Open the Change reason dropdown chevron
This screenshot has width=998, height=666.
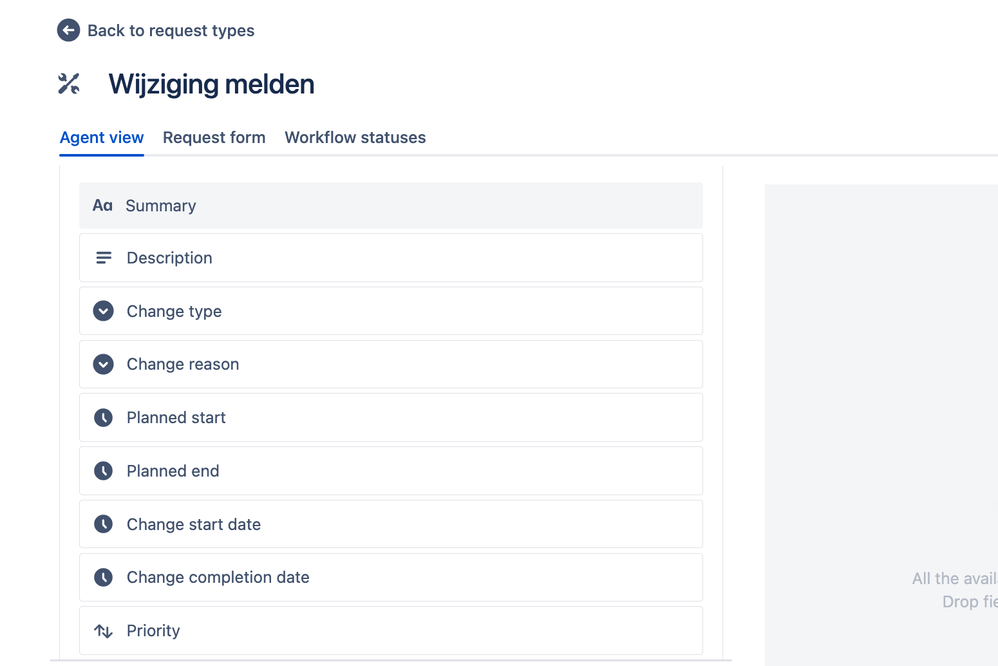coord(103,363)
